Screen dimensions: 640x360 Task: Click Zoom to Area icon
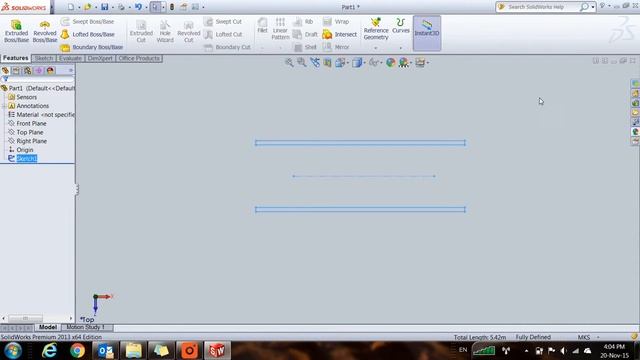tap(302, 62)
